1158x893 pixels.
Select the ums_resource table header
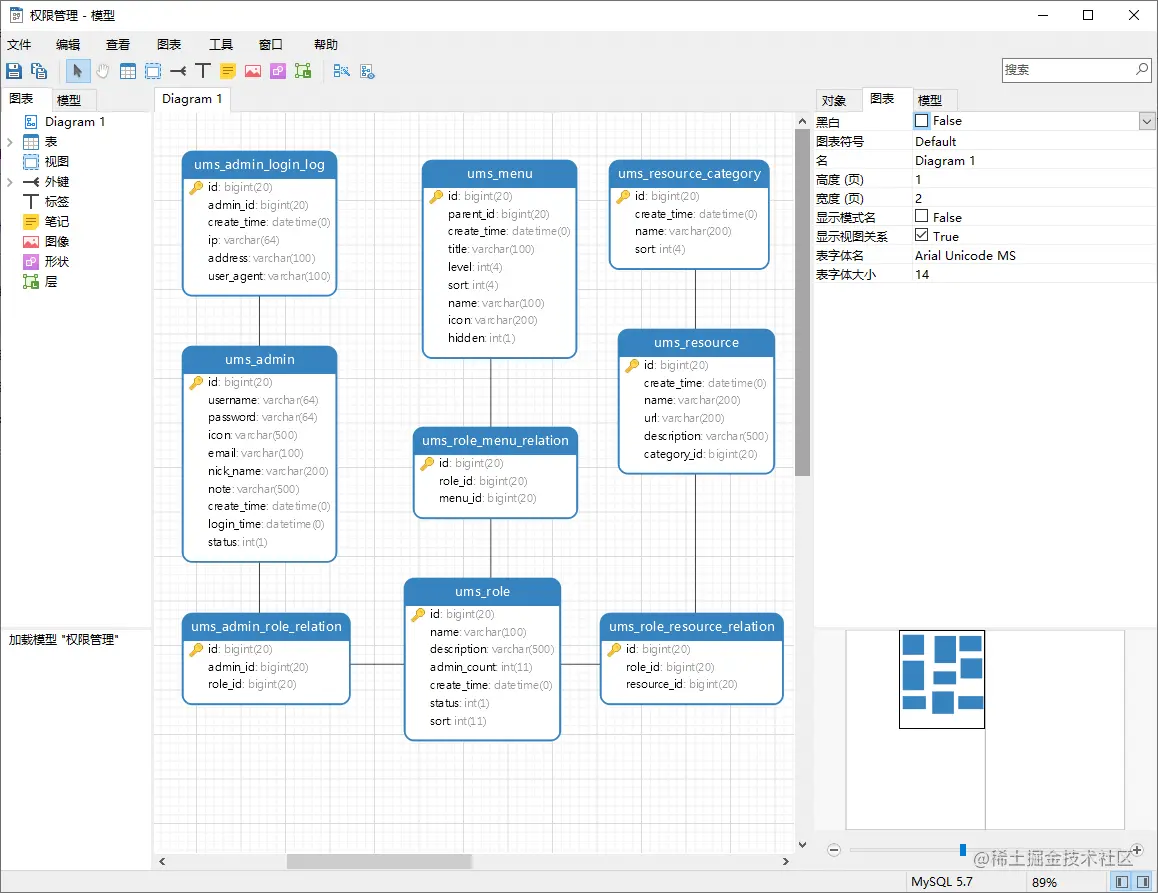coord(696,343)
